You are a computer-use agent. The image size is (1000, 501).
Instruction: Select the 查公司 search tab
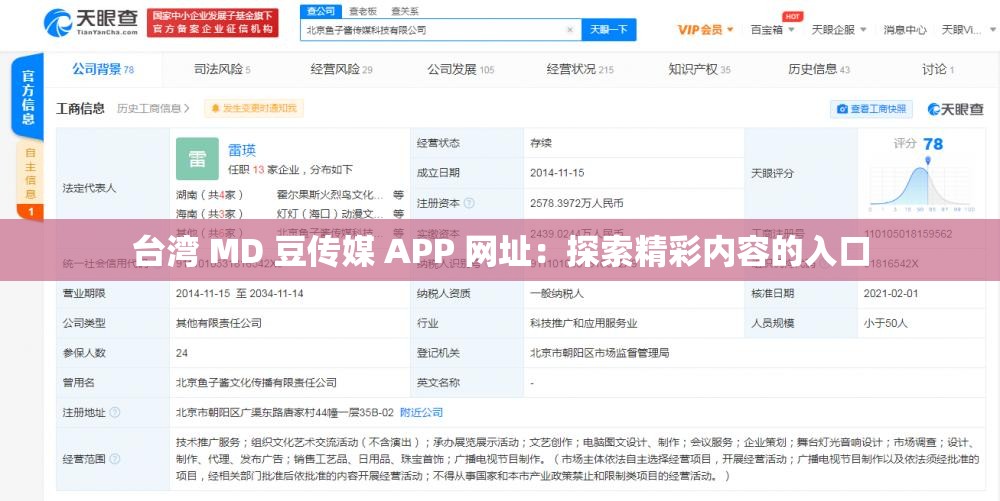click(x=321, y=11)
